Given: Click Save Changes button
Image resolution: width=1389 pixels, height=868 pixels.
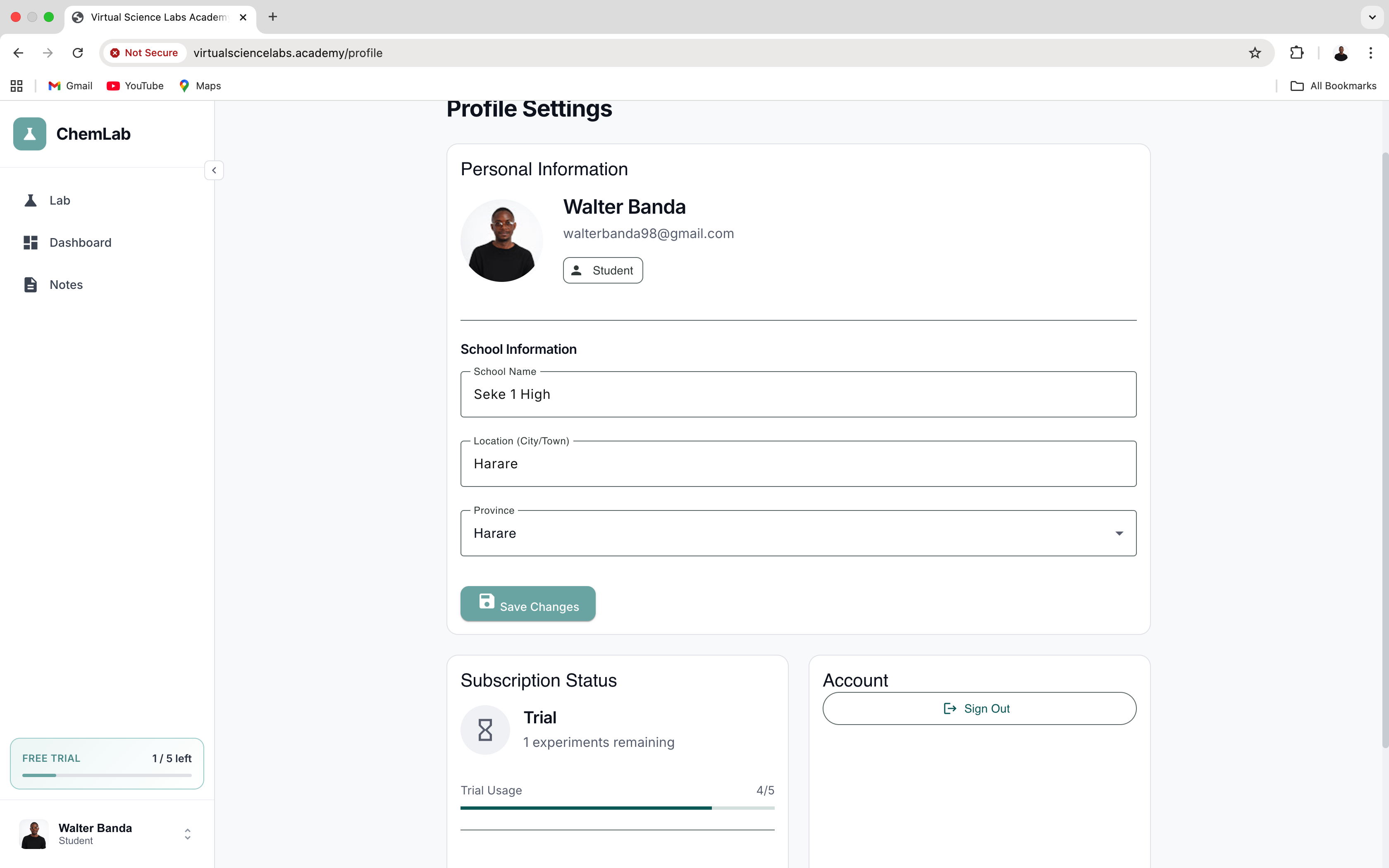Looking at the screenshot, I should click(x=527, y=604).
